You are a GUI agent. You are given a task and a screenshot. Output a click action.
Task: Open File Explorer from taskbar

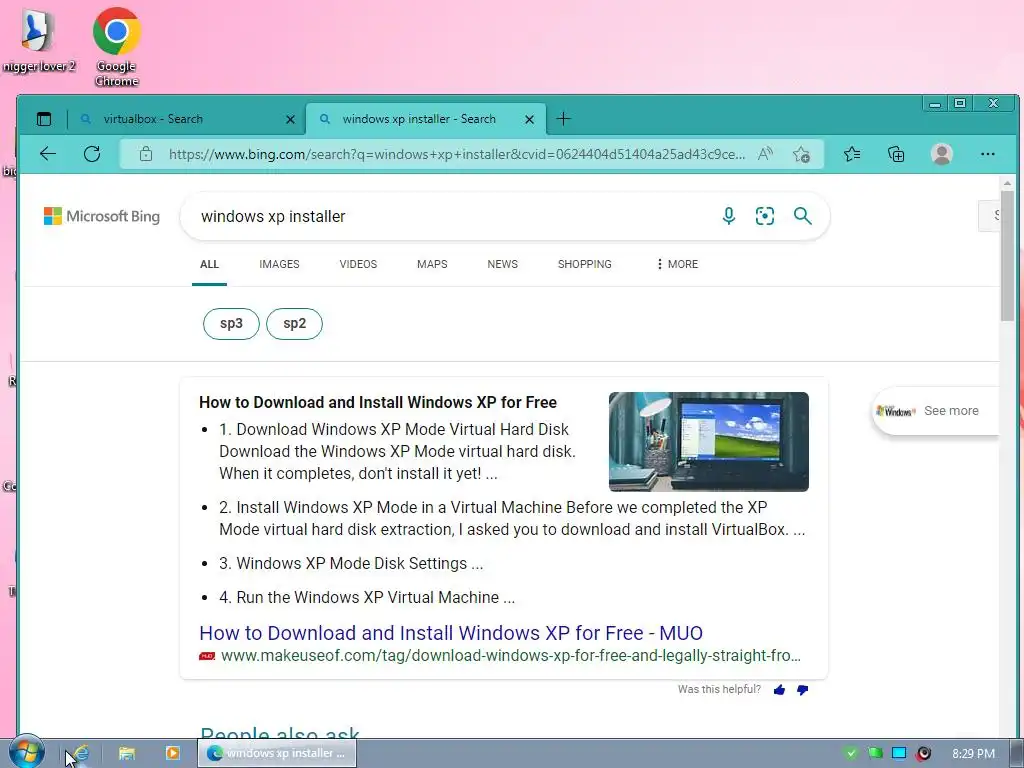(x=127, y=753)
